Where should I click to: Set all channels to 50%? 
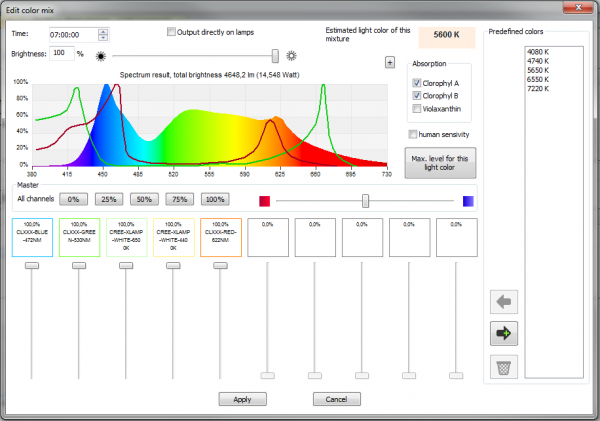144,199
